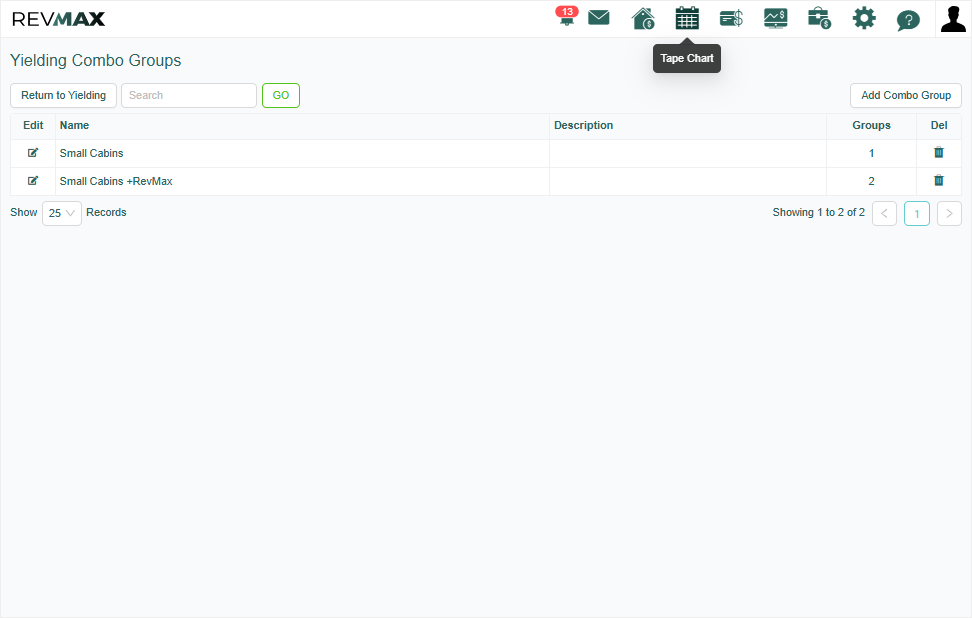This screenshot has width=972, height=618.
Task: Open the credit card payments icon
Action: [731, 19]
